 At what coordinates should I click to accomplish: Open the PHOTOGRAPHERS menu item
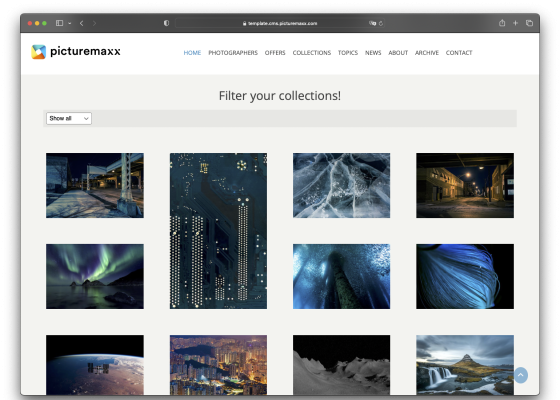coord(233,53)
